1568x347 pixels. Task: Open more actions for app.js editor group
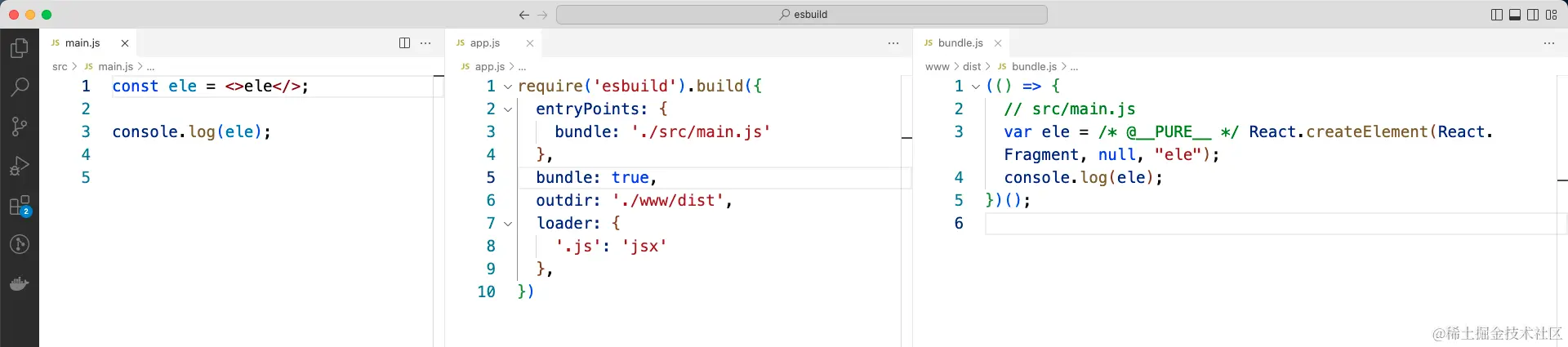tap(893, 43)
